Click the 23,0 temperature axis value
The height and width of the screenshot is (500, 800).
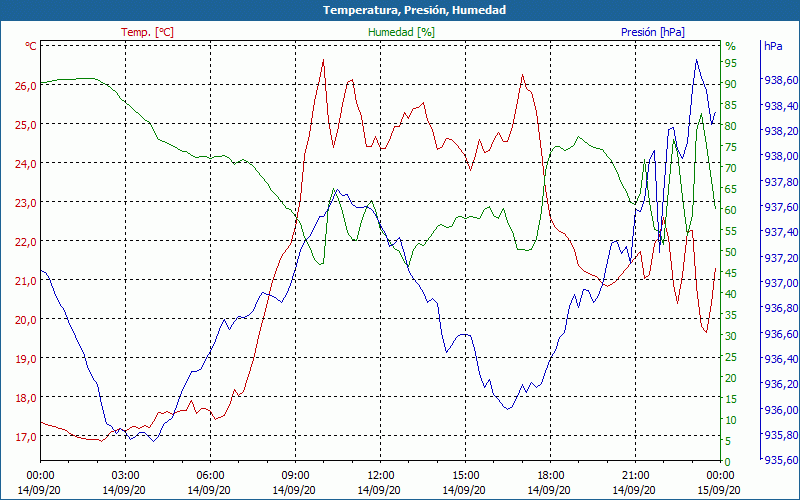26,203
